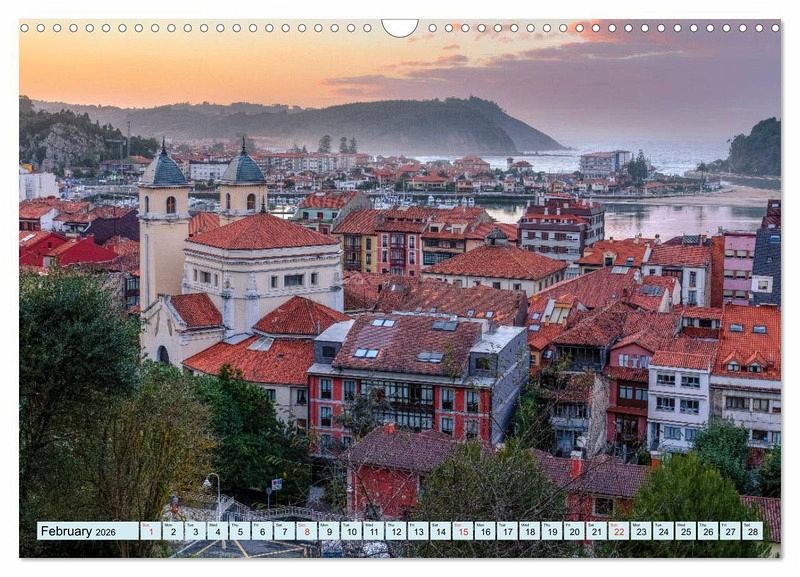800x577 pixels.
Task: Select the red Sunday 8 date cell
Action: tap(307, 531)
